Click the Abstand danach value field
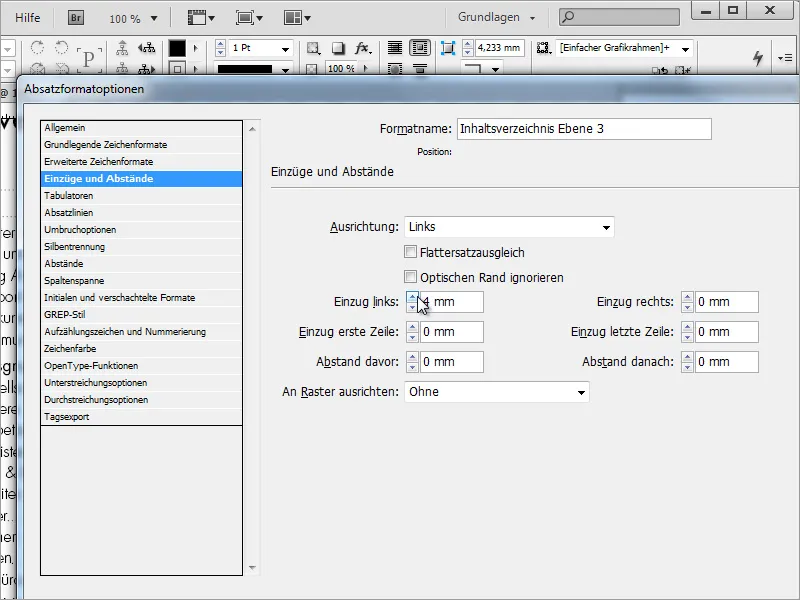The image size is (800, 600). (727, 362)
